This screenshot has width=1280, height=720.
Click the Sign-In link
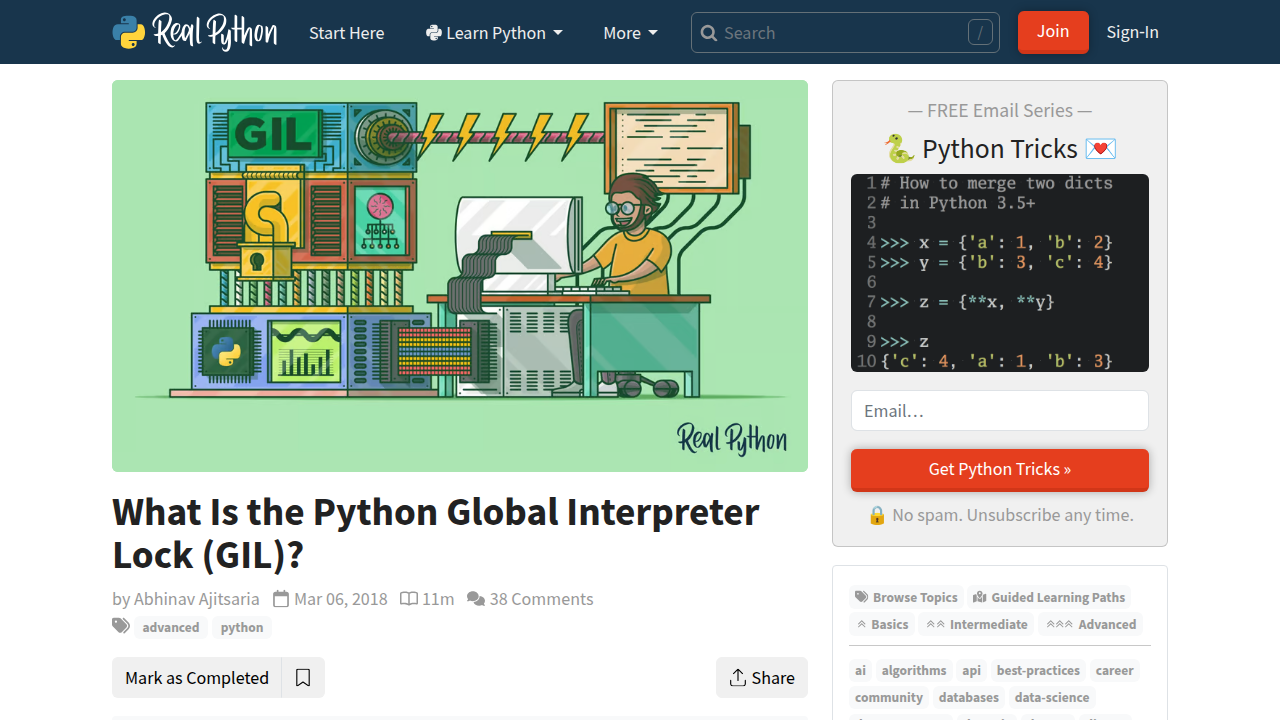point(1133,32)
